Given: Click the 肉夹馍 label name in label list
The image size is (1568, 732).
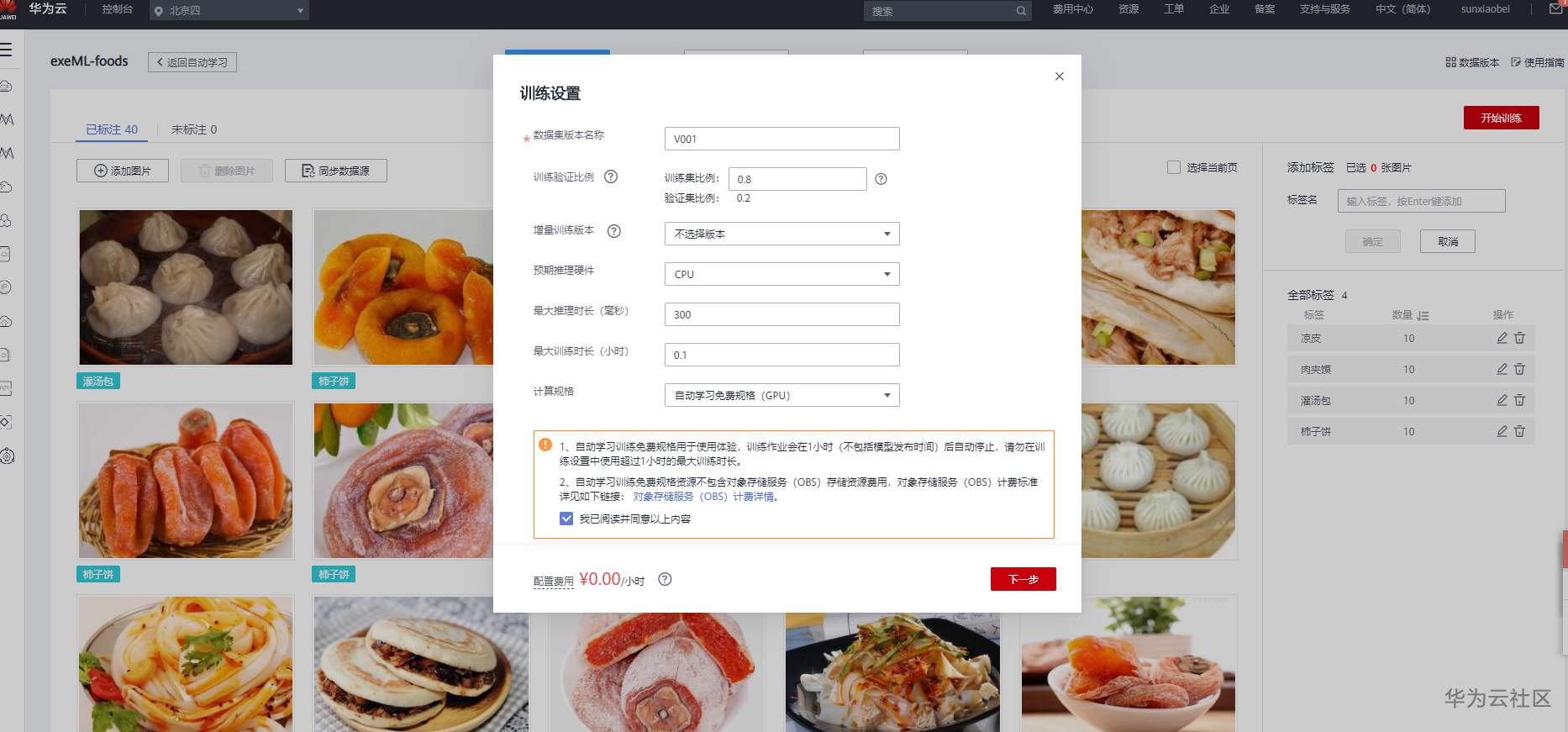Looking at the screenshot, I should (1316, 369).
